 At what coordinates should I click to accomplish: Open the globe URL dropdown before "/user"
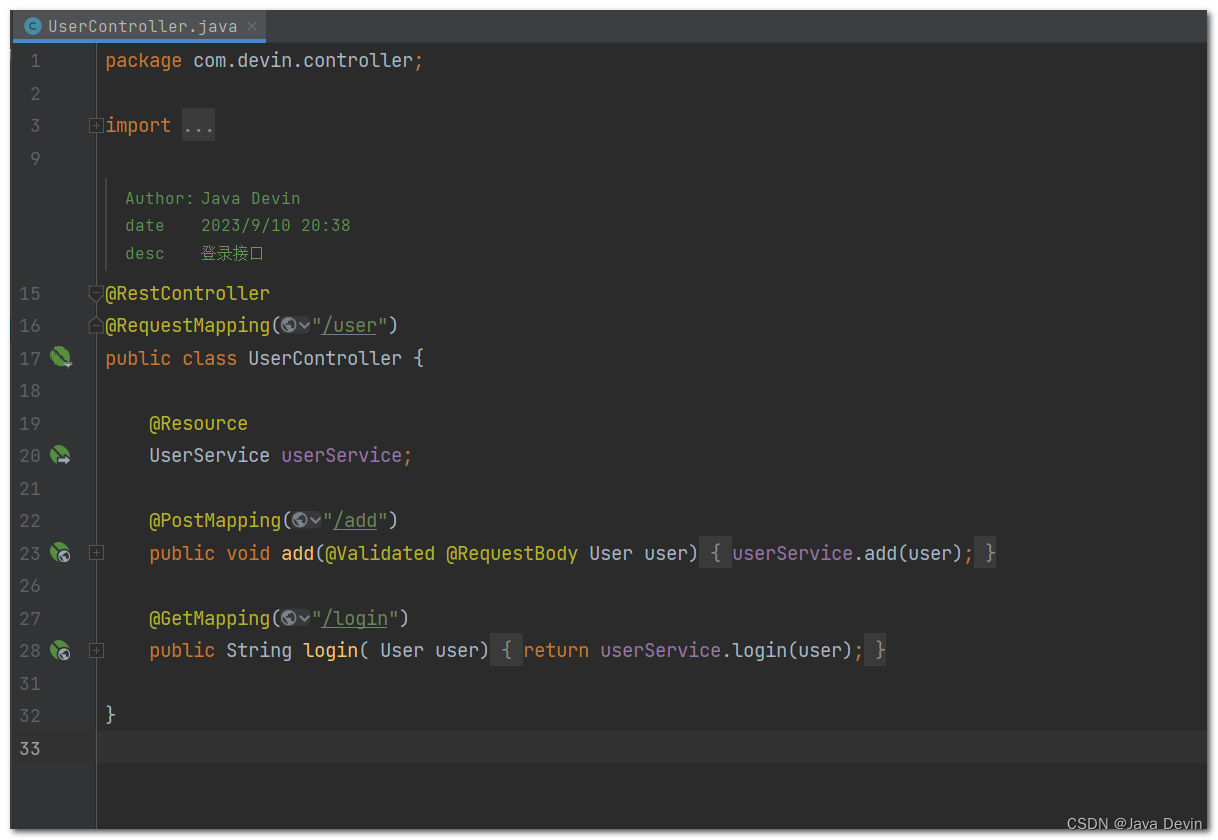click(x=295, y=325)
